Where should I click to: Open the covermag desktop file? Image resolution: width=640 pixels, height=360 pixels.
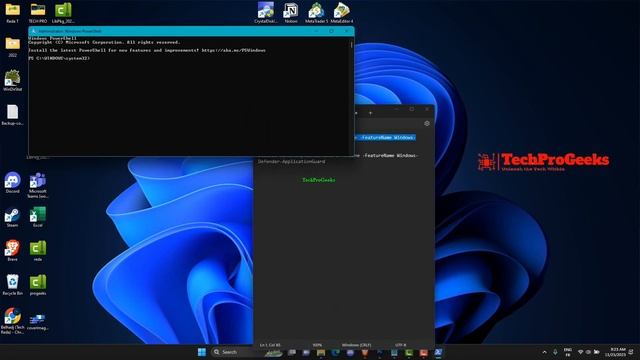[38, 321]
